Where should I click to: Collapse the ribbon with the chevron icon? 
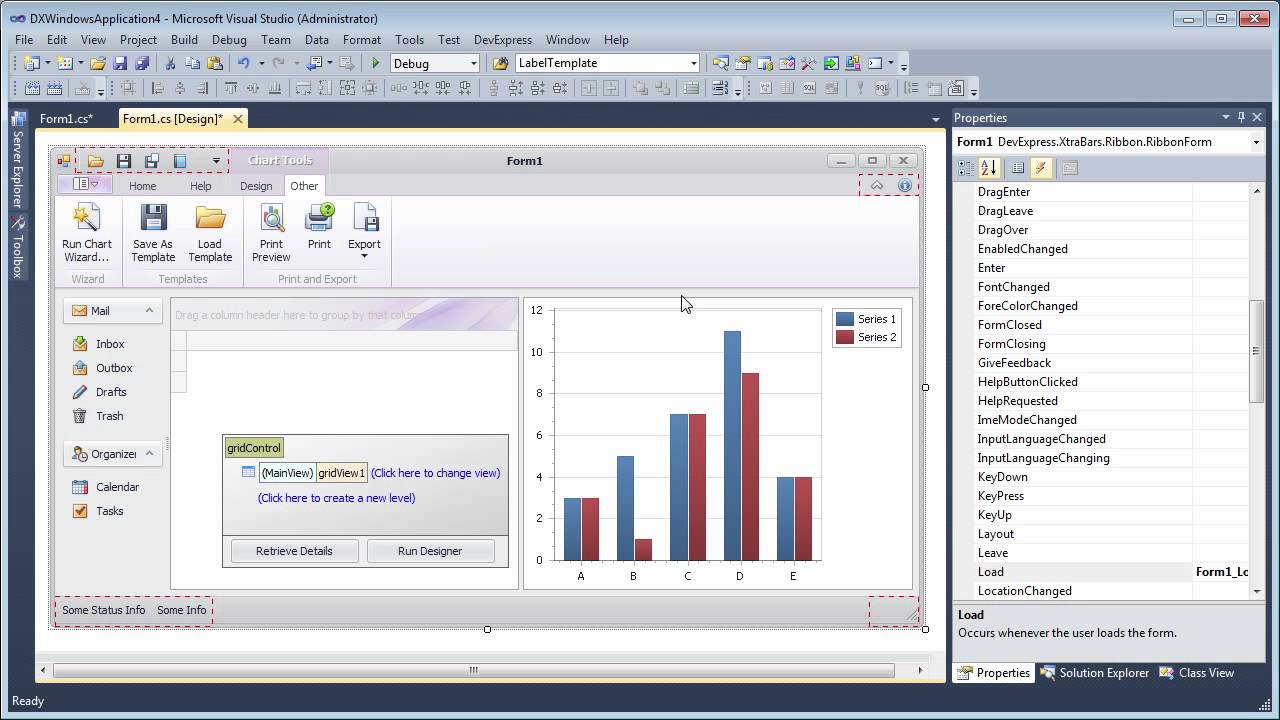[x=877, y=185]
